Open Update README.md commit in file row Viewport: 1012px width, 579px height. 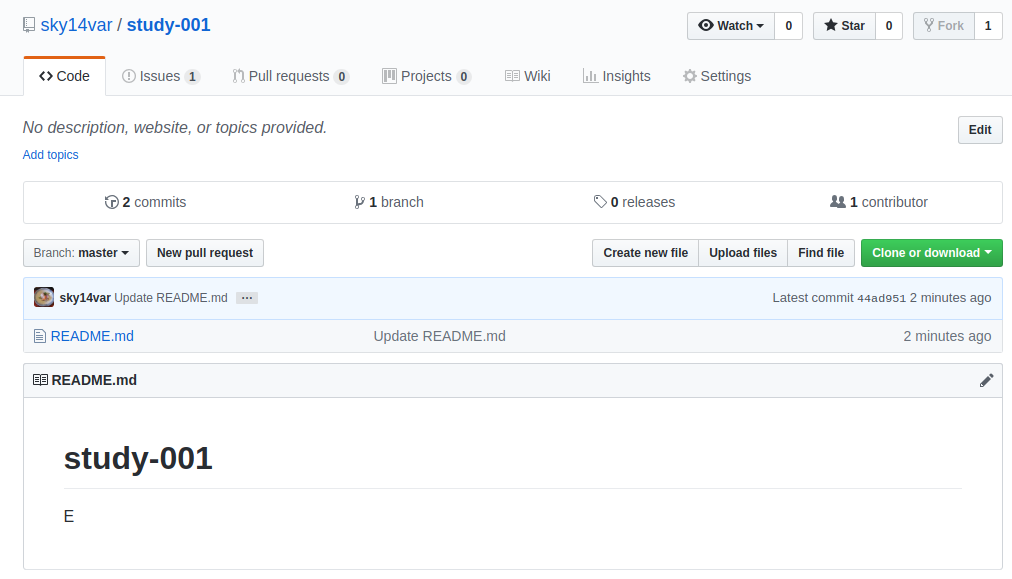pos(440,336)
